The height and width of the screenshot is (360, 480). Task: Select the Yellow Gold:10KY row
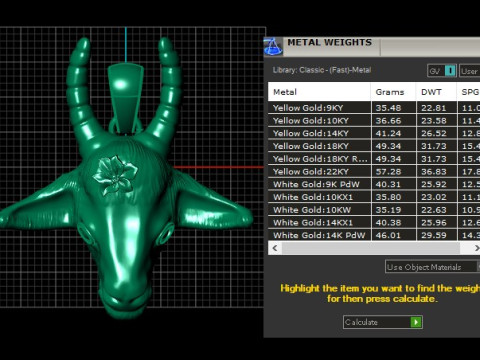tap(374, 121)
